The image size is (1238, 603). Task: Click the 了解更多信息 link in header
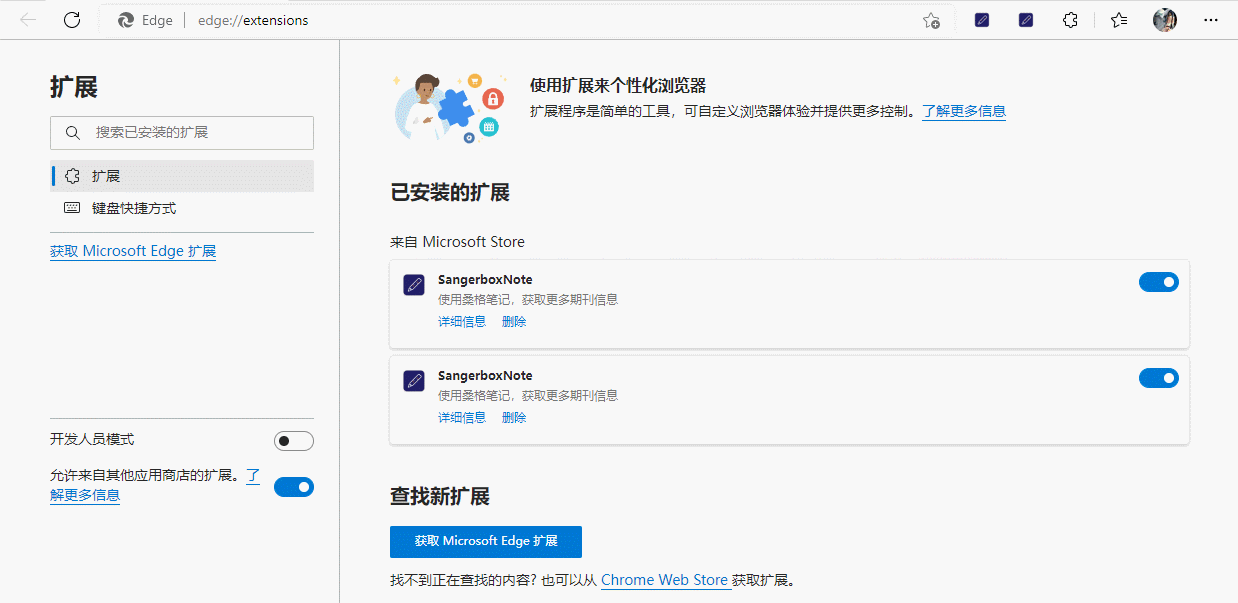point(964,111)
